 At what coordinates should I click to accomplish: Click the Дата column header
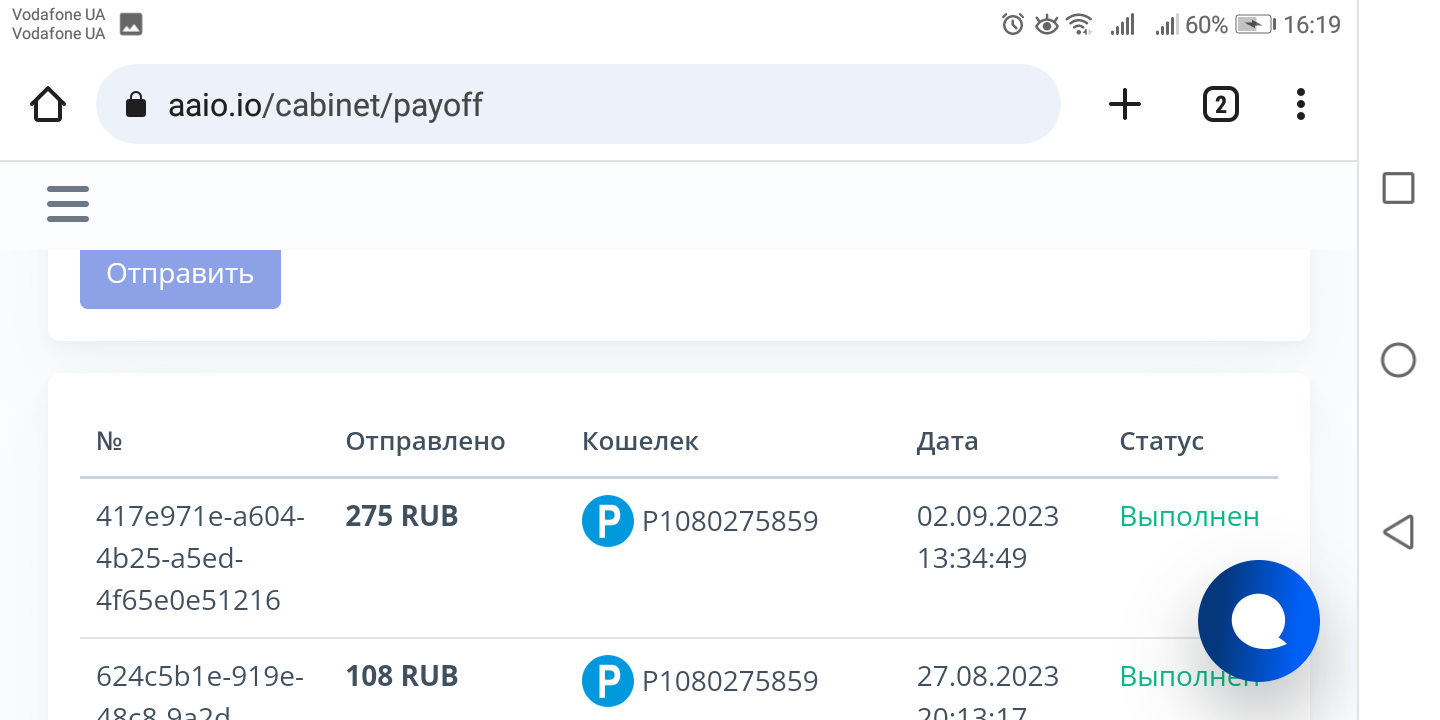pos(947,441)
